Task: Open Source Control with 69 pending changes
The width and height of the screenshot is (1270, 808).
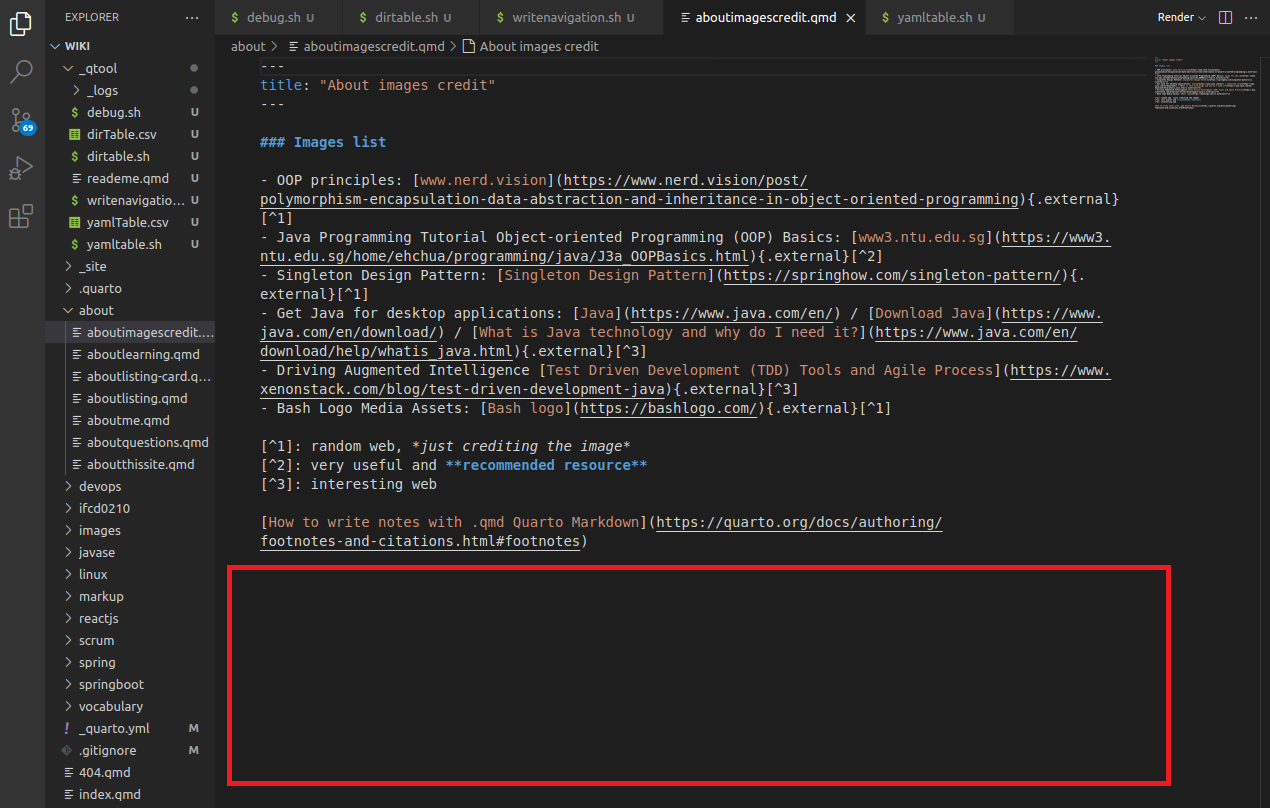Action: click(21, 120)
